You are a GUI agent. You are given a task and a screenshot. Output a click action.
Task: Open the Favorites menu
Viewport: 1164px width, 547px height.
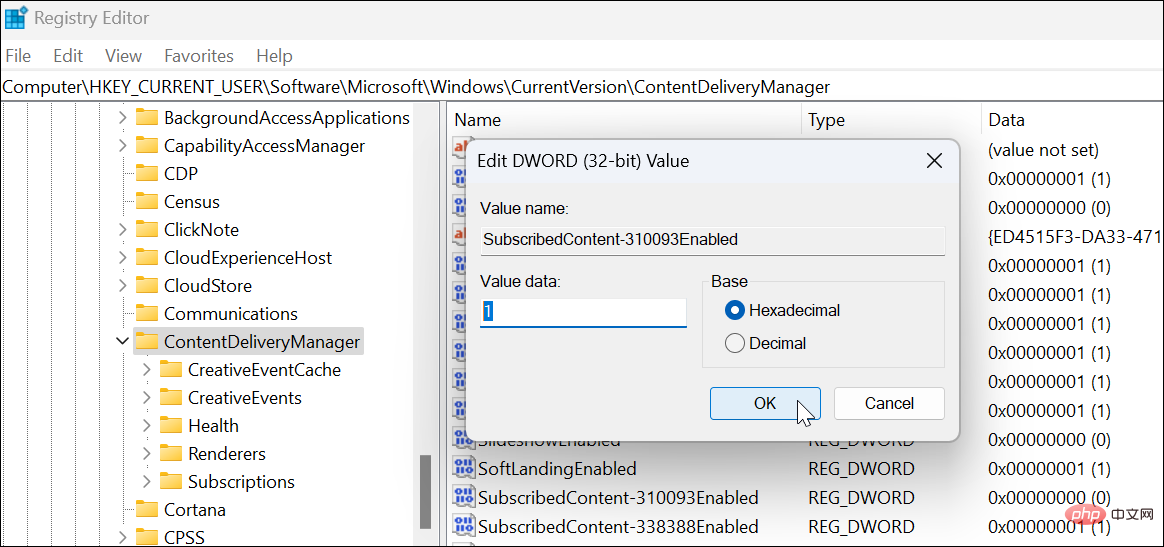tap(198, 56)
